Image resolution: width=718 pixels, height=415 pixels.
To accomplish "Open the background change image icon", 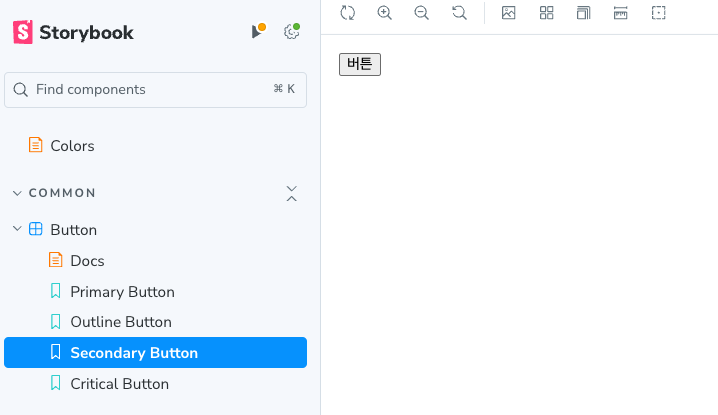I will [x=509, y=13].
